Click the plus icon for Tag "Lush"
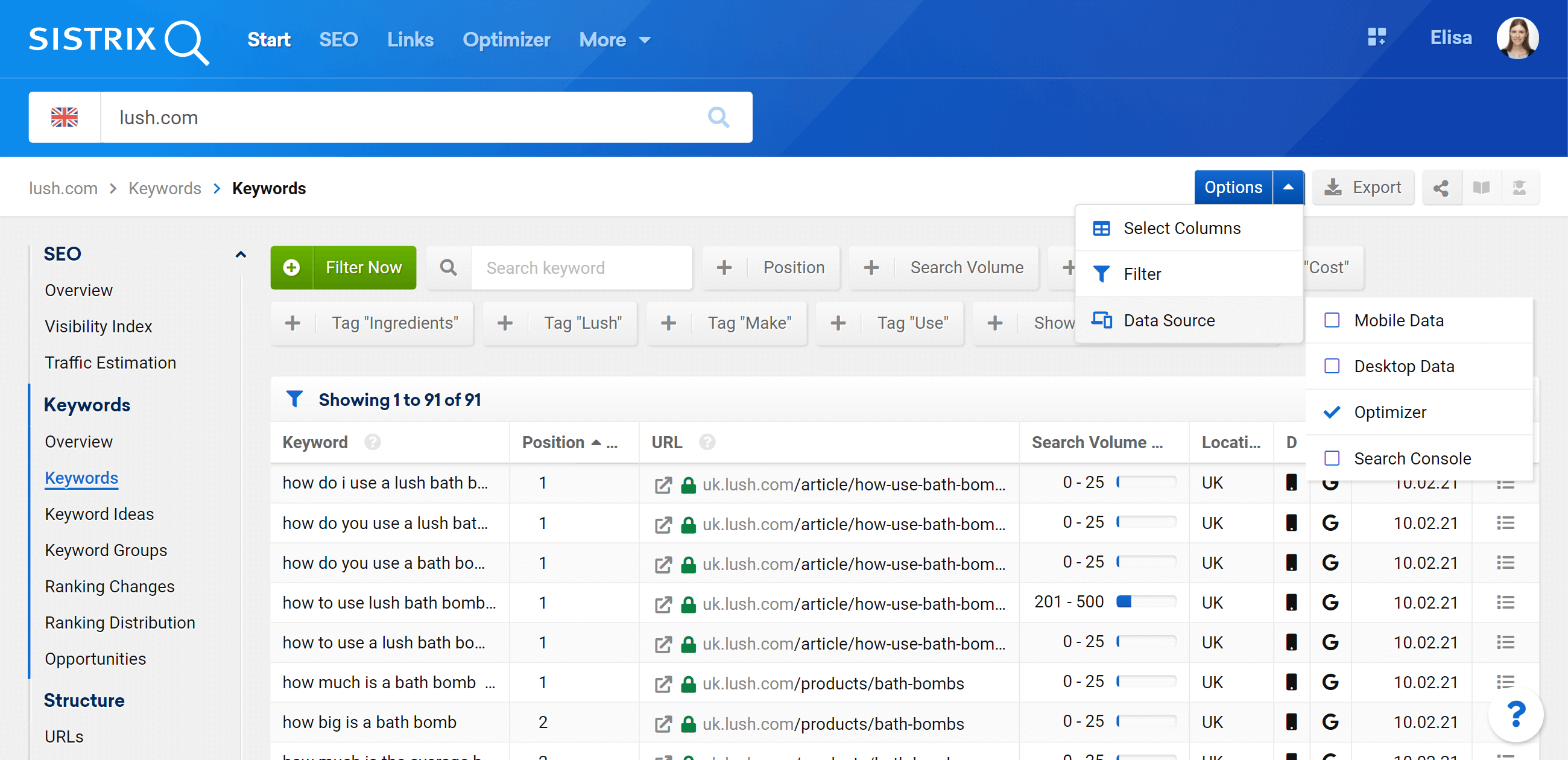 point(505,323)
